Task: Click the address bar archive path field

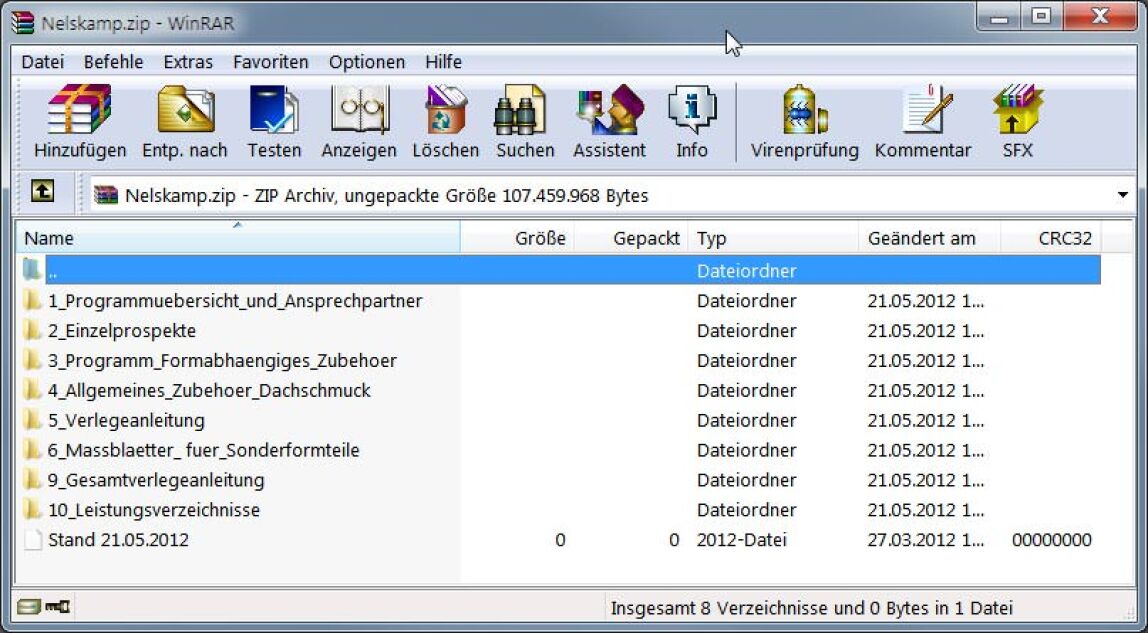Action: point(613,195)
